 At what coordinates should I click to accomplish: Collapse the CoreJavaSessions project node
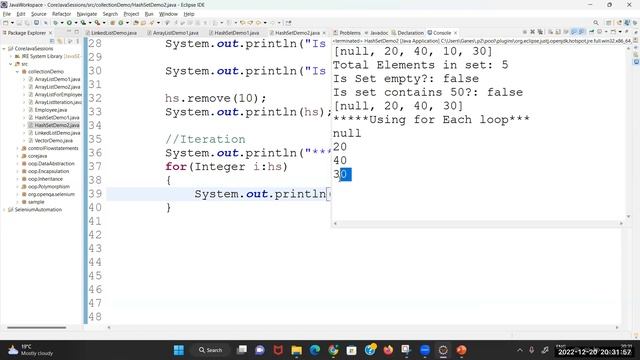coord(4,49)
